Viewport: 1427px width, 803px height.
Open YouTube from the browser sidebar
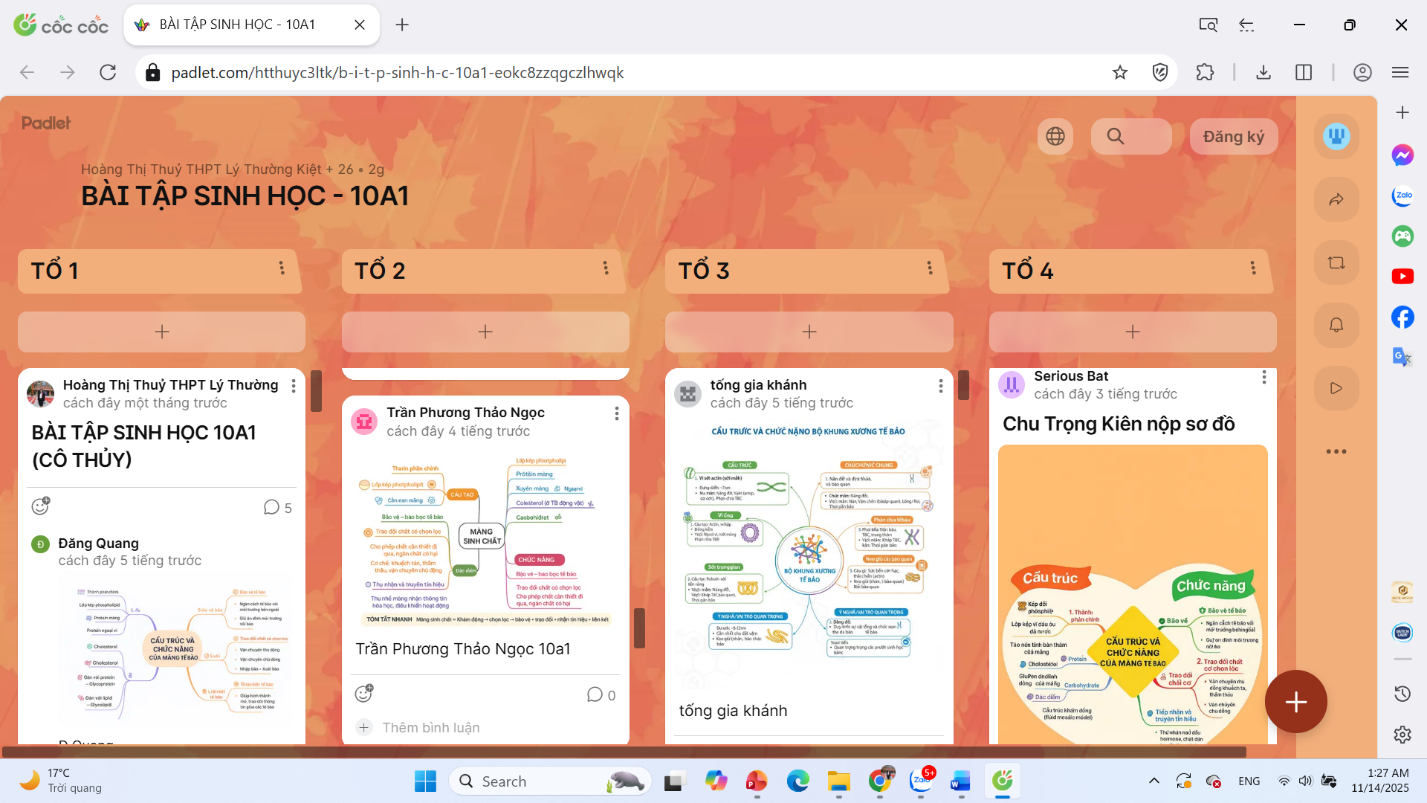(1402, 276)
